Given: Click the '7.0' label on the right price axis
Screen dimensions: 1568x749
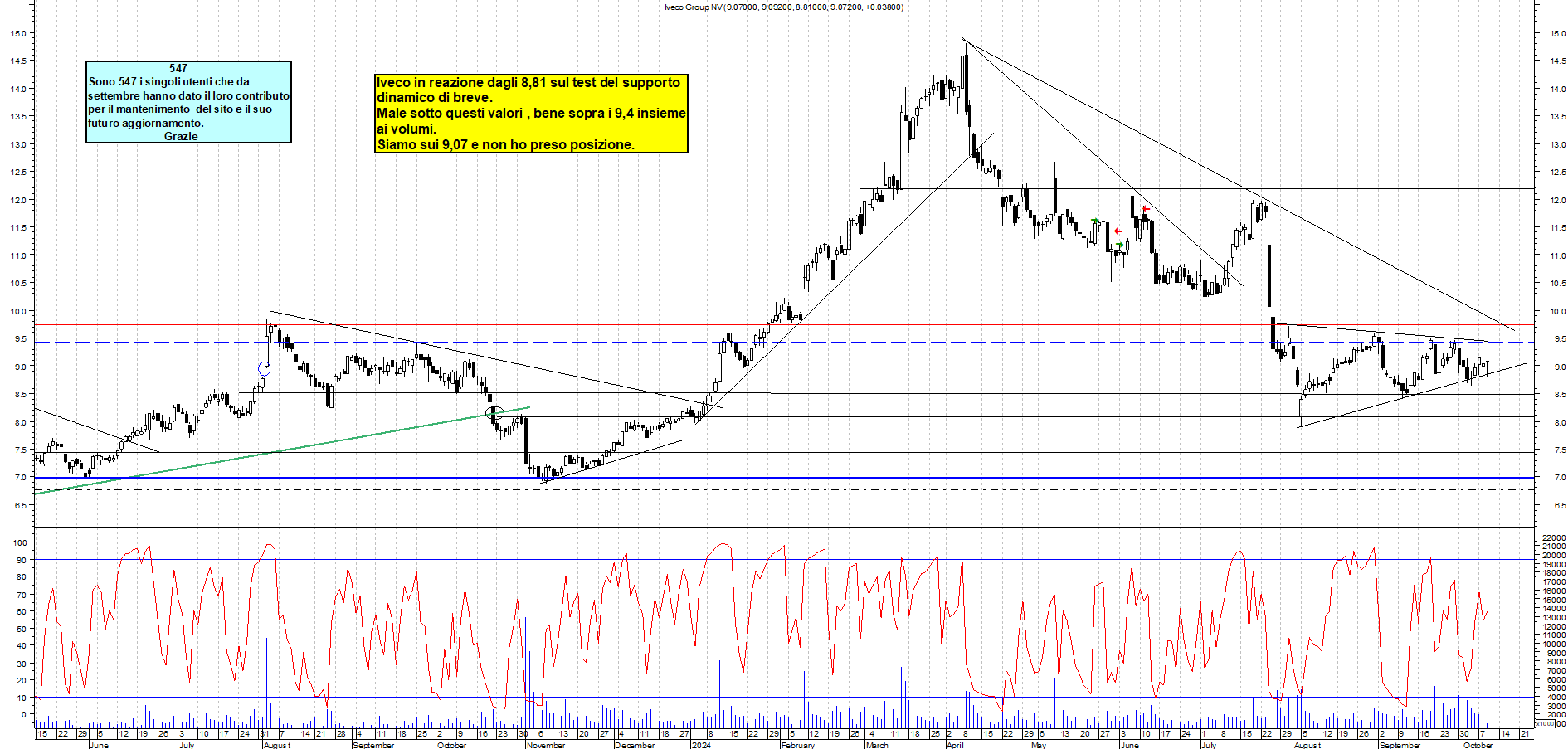Looking at the screenshot, I should tap(1560, 478).
